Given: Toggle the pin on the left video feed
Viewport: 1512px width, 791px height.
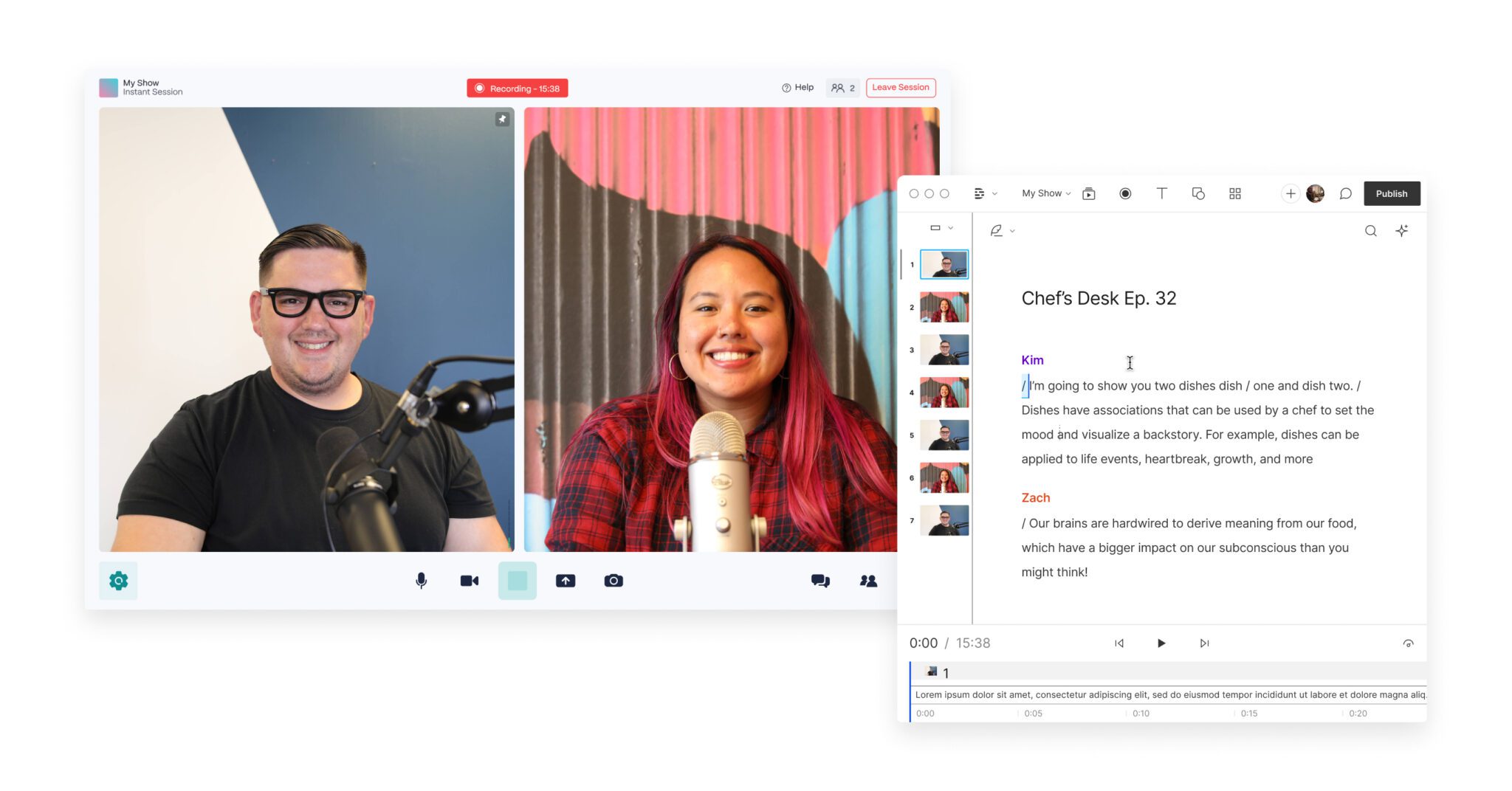Looking at the screenshot, I should pos(502,120).
